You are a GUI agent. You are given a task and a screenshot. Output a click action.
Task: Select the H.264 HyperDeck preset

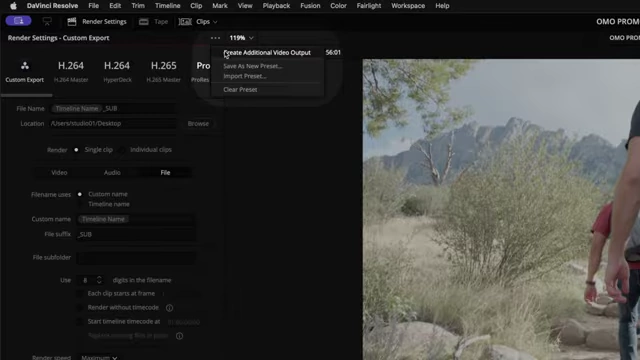pos(117,71)
